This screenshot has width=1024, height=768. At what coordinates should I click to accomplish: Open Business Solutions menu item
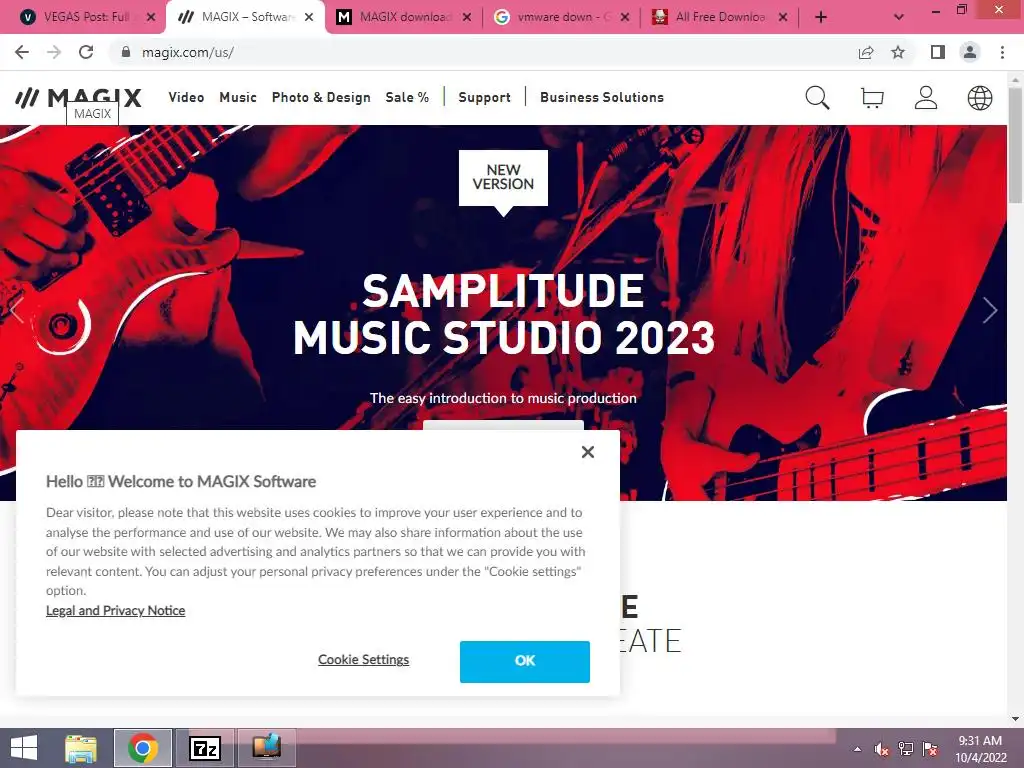601,97
